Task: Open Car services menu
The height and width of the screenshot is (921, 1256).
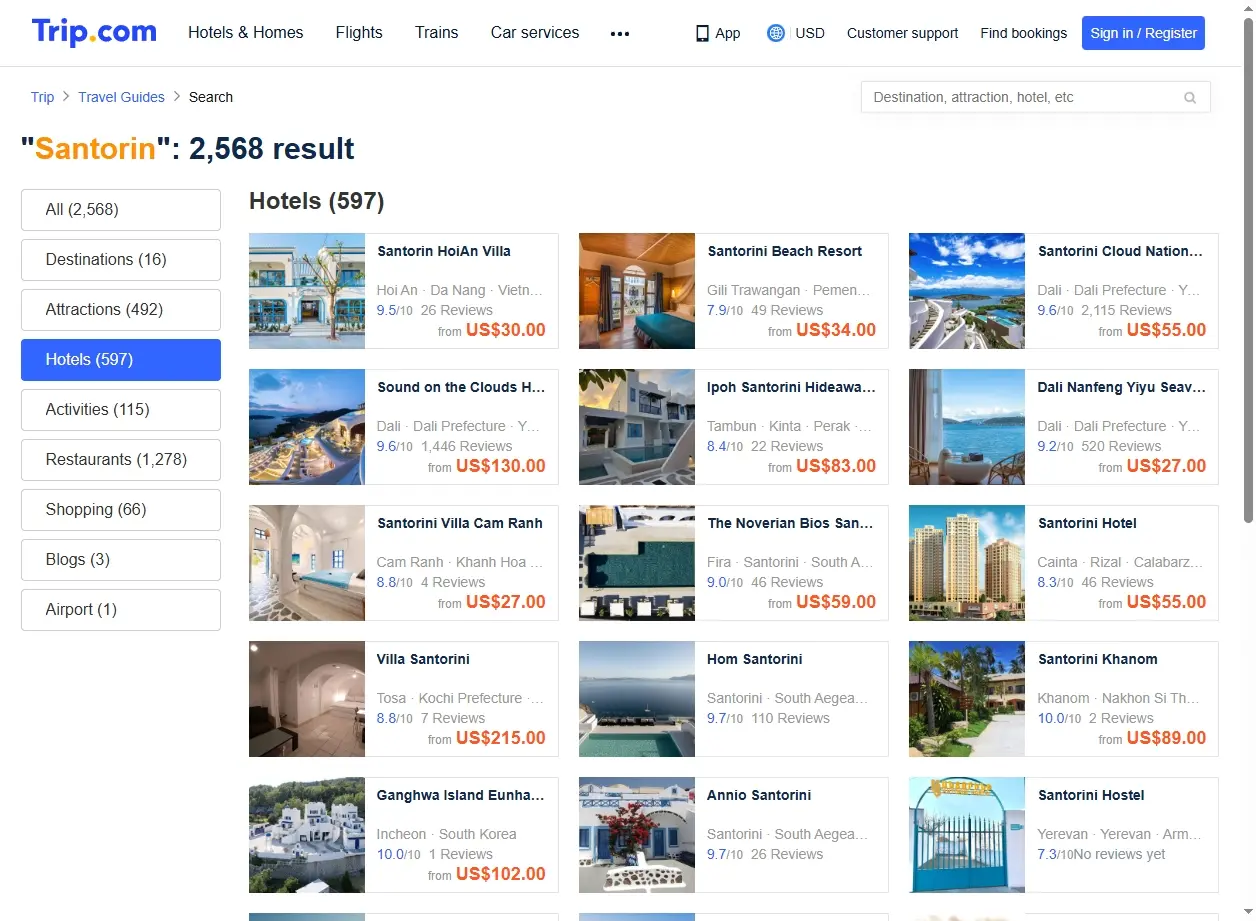Action: coord(535,33)
